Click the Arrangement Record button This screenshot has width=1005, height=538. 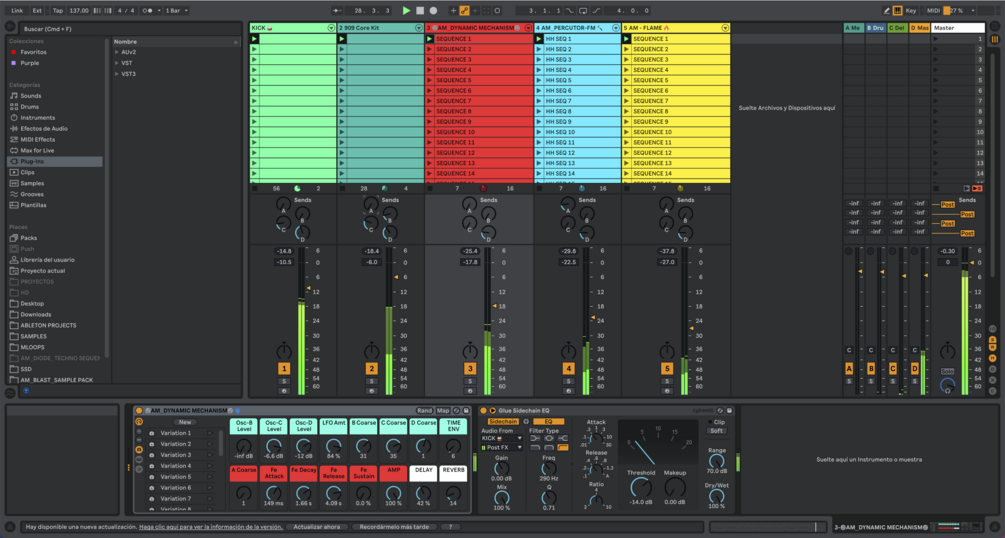[x=433, y=10]
